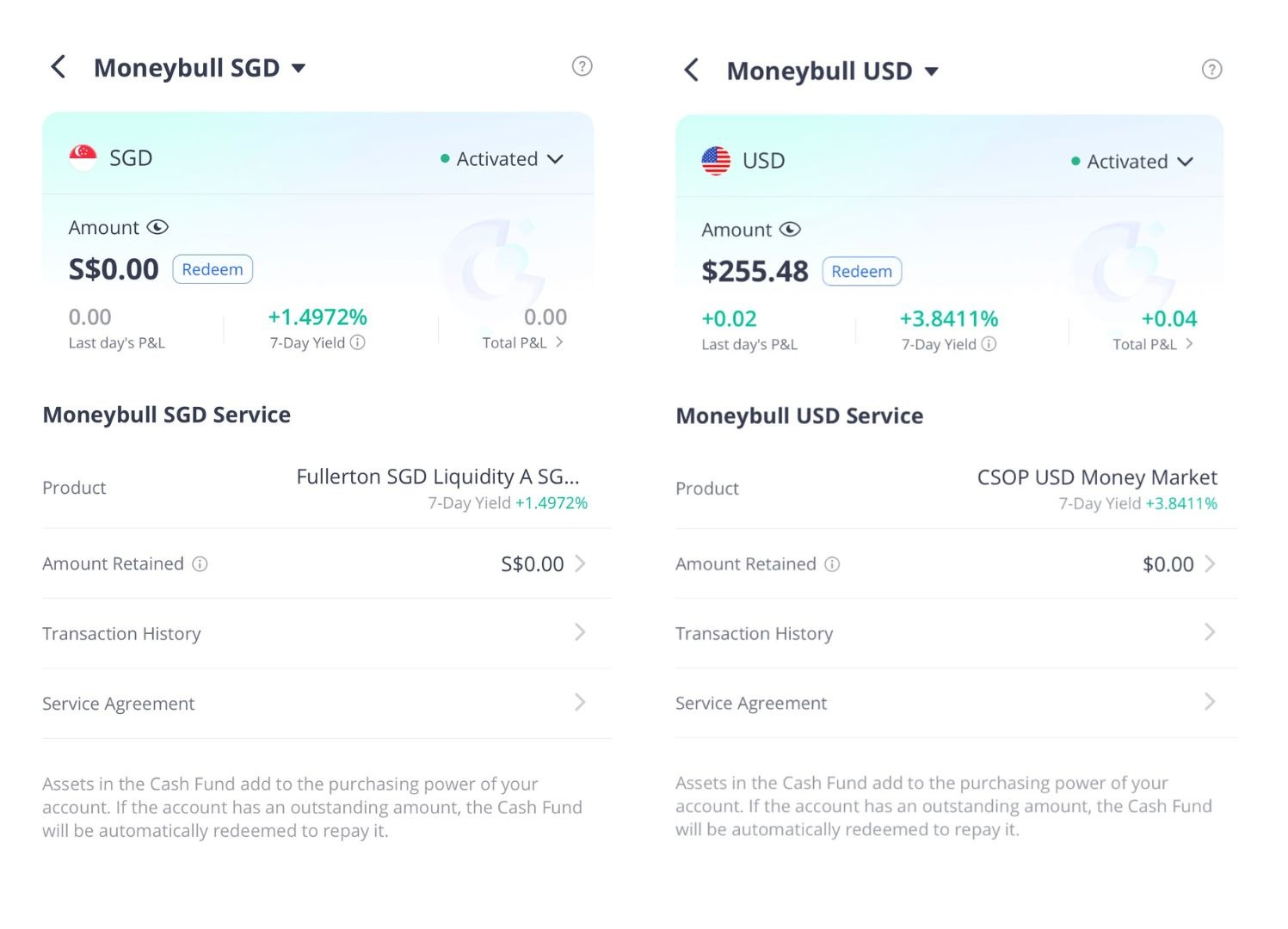Hide the USD amount using the eye icon
Viewport: 1288px width, 929px height.
[x=790, y=230]
